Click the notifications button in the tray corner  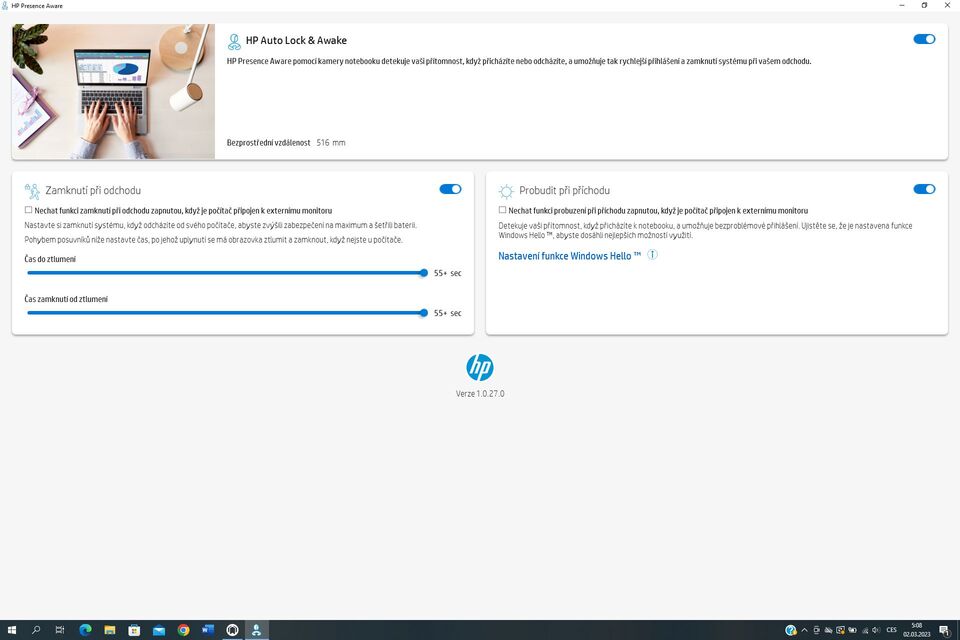pyautogui.click(x=945, y=630)
